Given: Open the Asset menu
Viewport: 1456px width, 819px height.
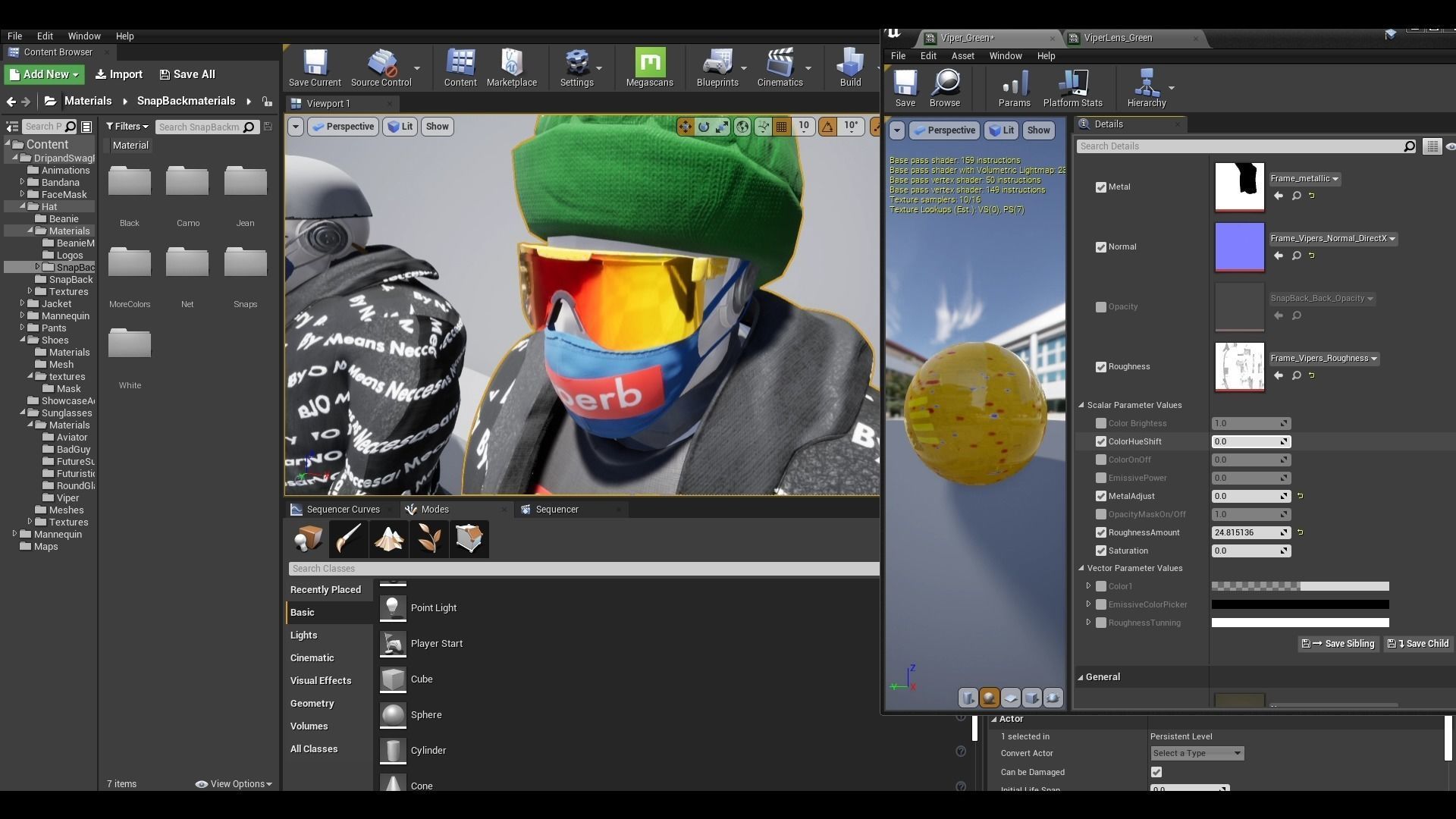Looking at the screenshot, I should [x=962, y=55].
